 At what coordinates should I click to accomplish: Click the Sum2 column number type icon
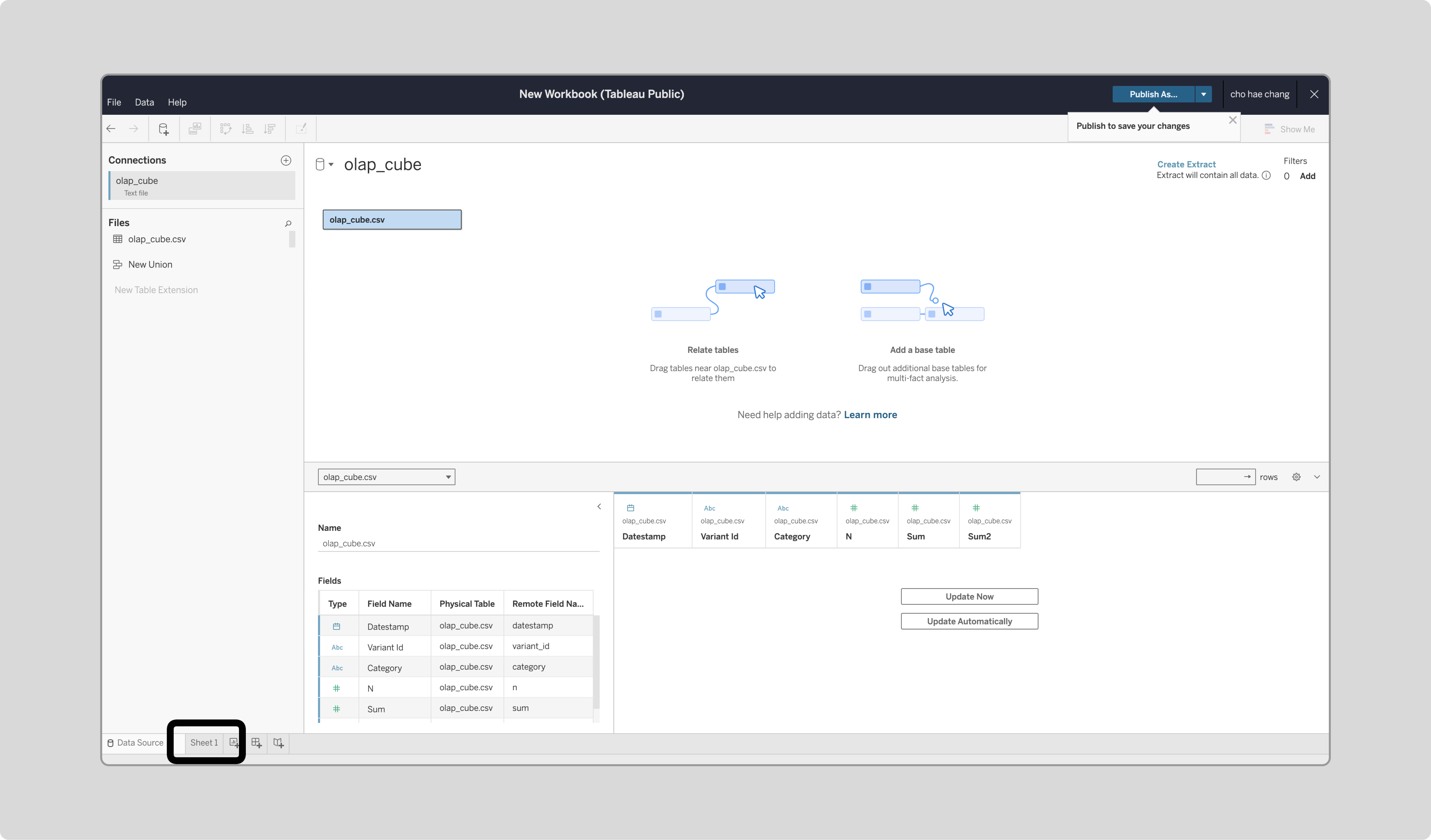click(976, 508)
